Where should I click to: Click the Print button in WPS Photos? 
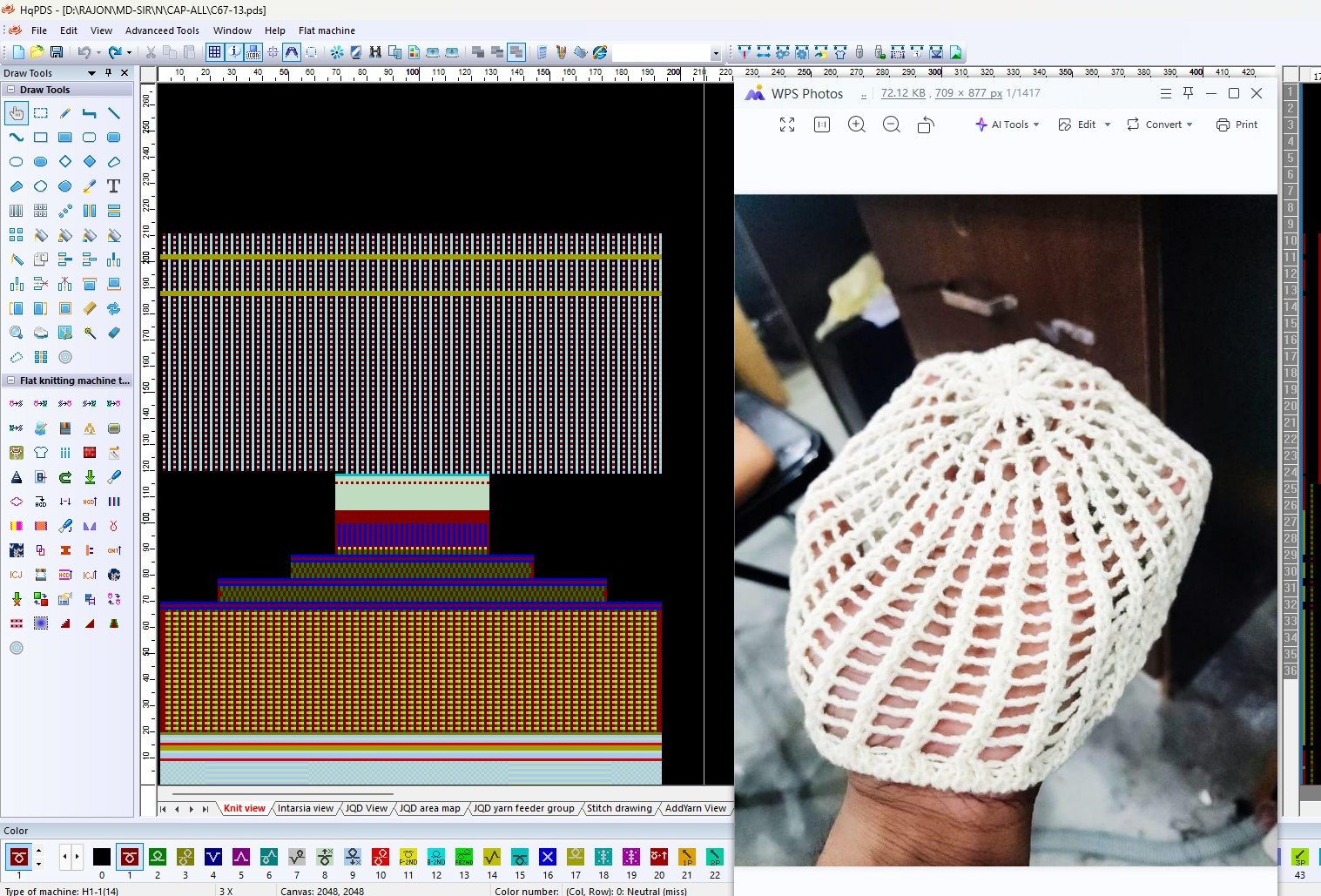click(1237, 125)
